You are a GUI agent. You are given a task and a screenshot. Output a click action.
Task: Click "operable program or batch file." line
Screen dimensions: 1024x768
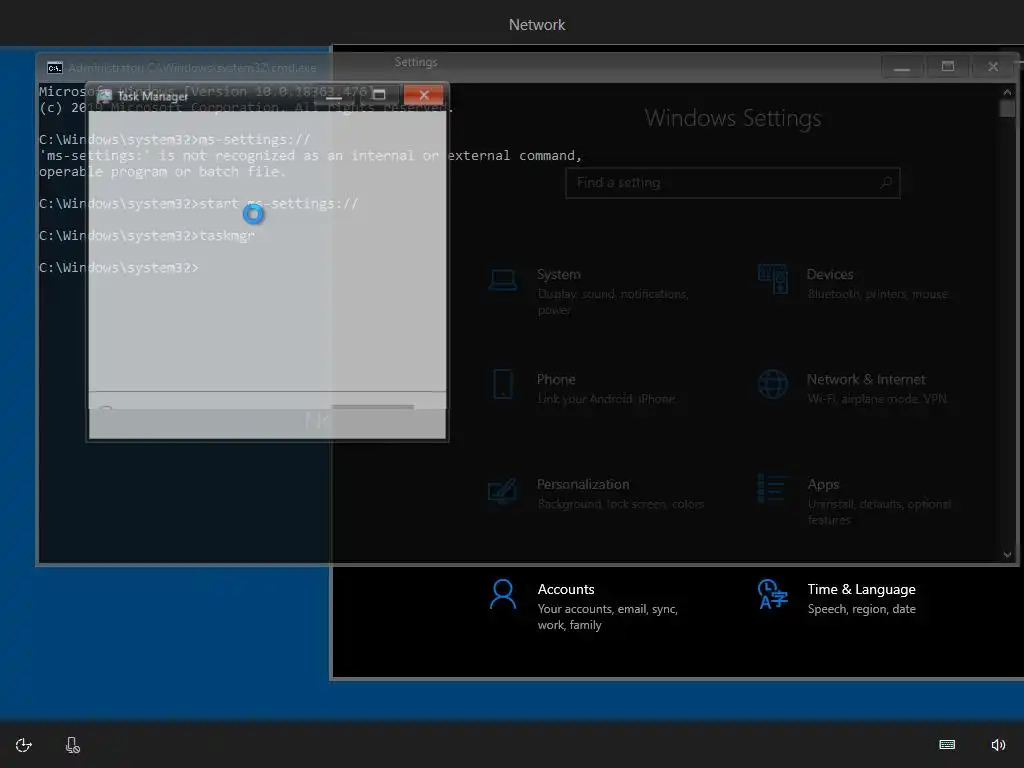(162, 172)
